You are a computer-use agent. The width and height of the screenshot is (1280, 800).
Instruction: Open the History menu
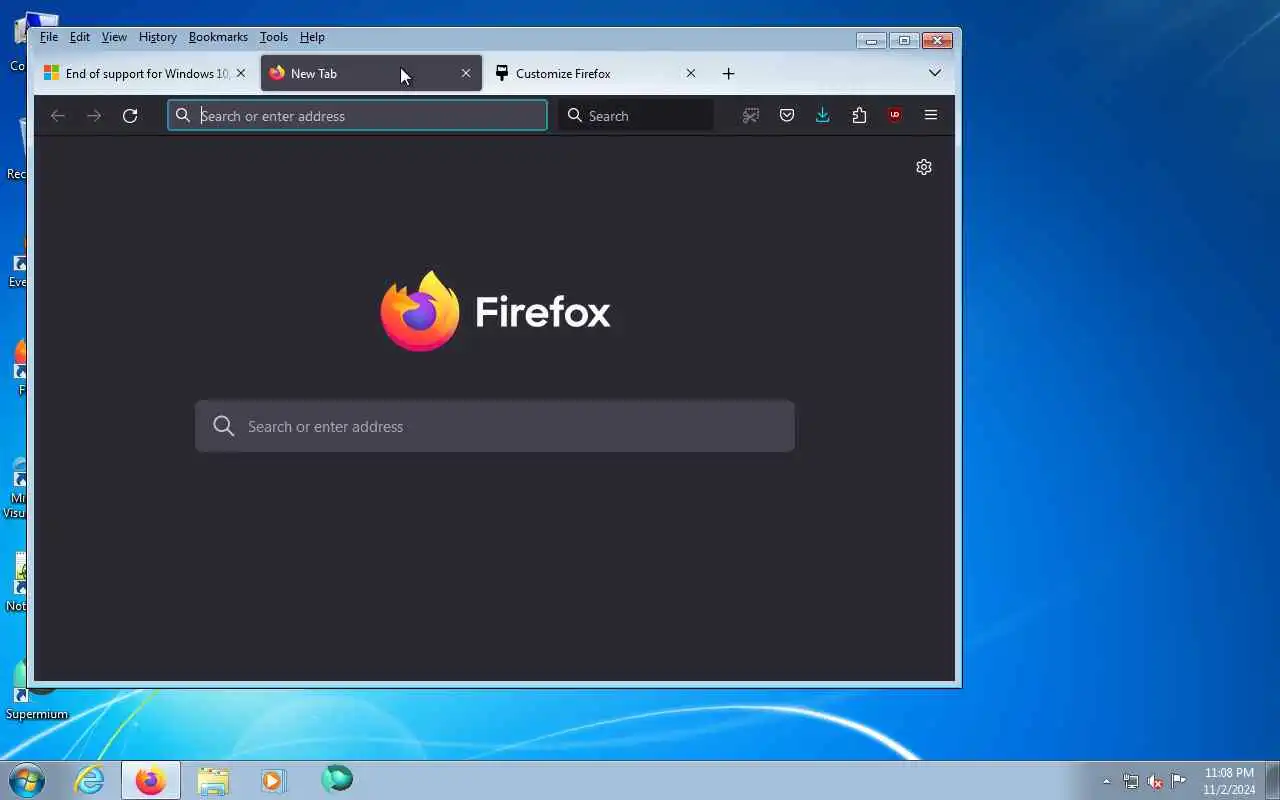158,37
